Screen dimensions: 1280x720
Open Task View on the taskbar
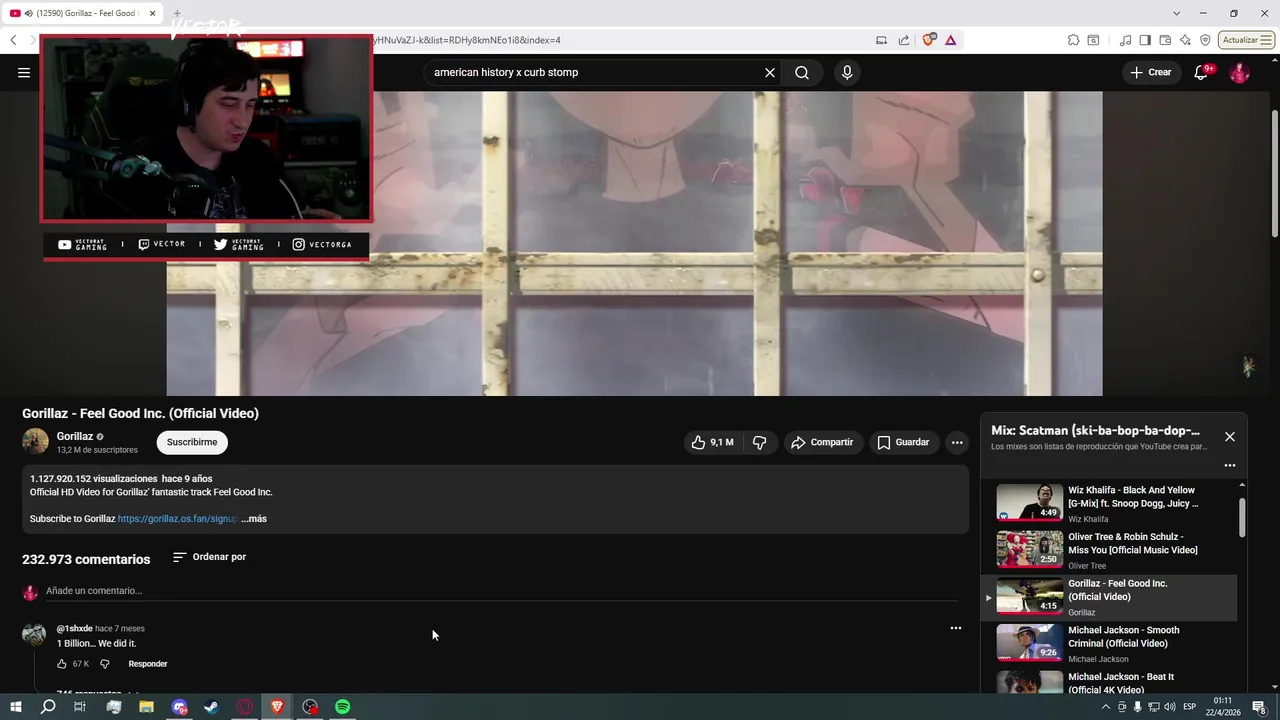80,706
